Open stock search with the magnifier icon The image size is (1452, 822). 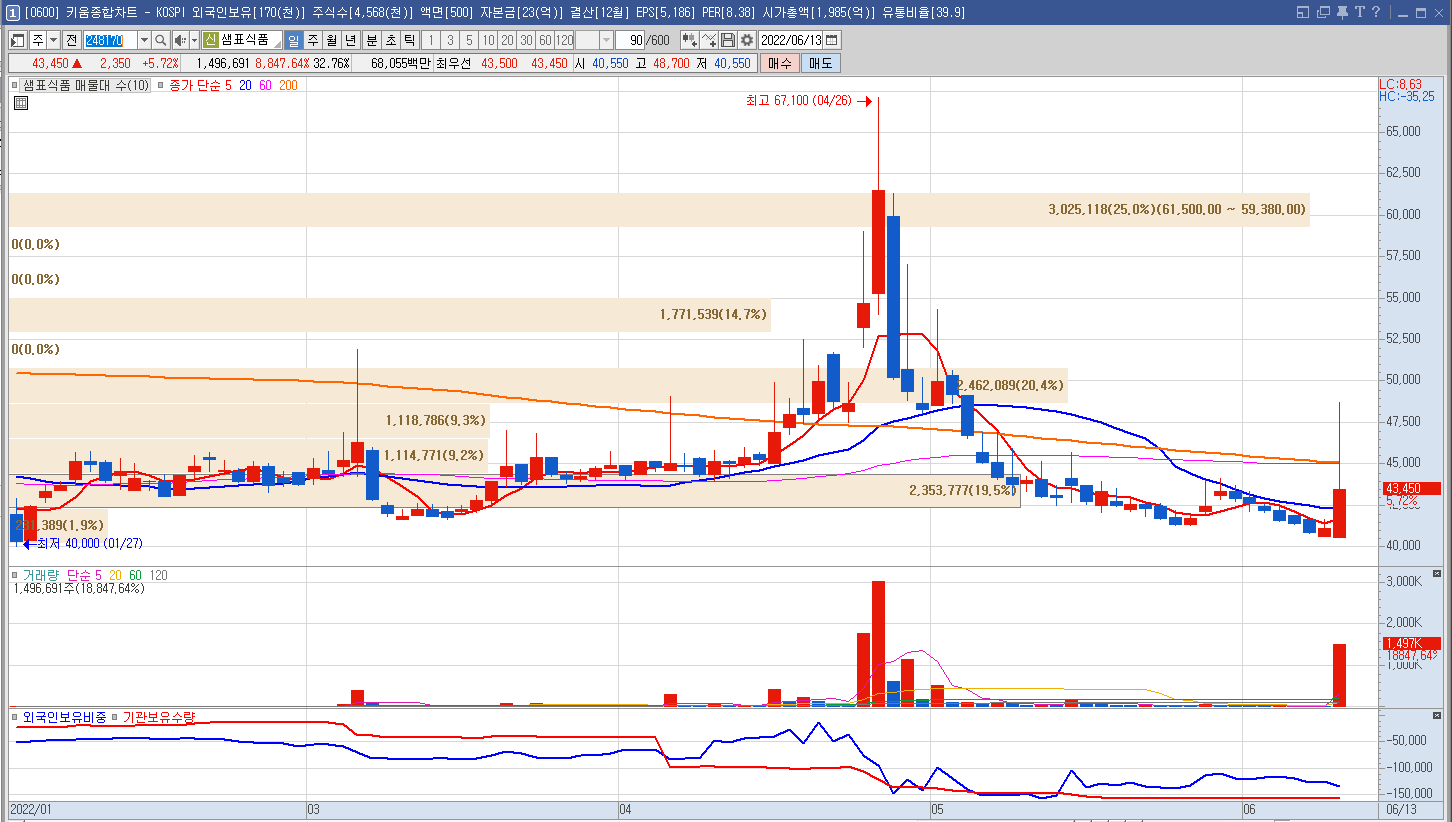pyautogui.click(x=160, y=40)
